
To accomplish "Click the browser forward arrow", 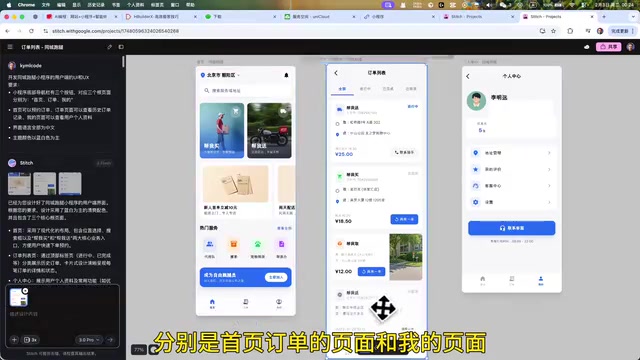I will [19, 31].
